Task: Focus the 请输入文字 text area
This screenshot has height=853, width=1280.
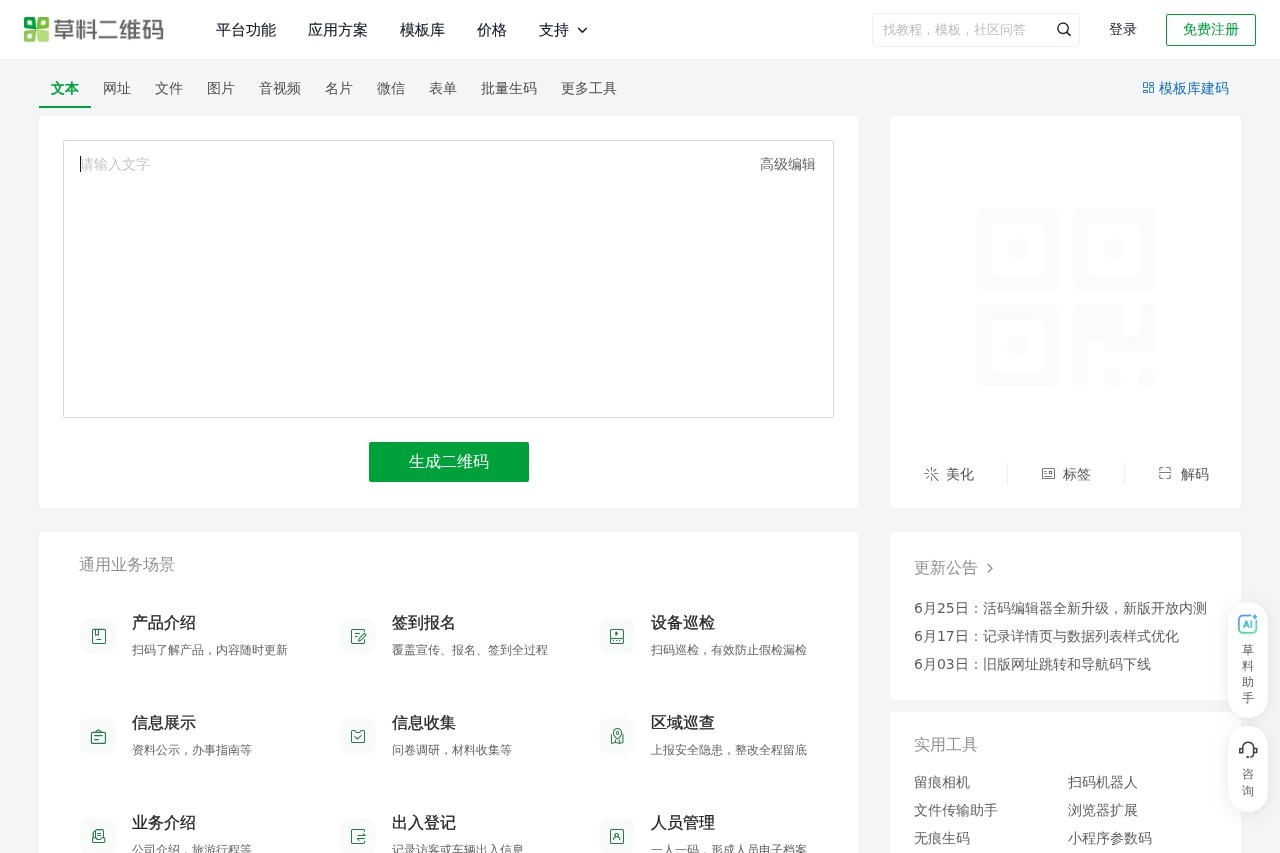Action: coord(448,279)
